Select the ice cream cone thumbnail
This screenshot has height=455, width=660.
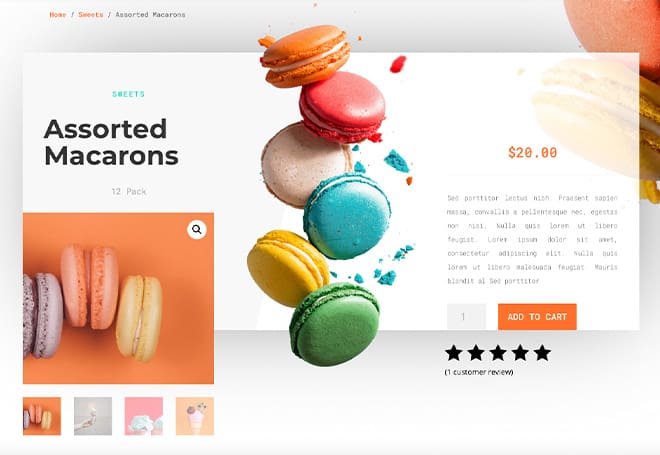[194, 416]
